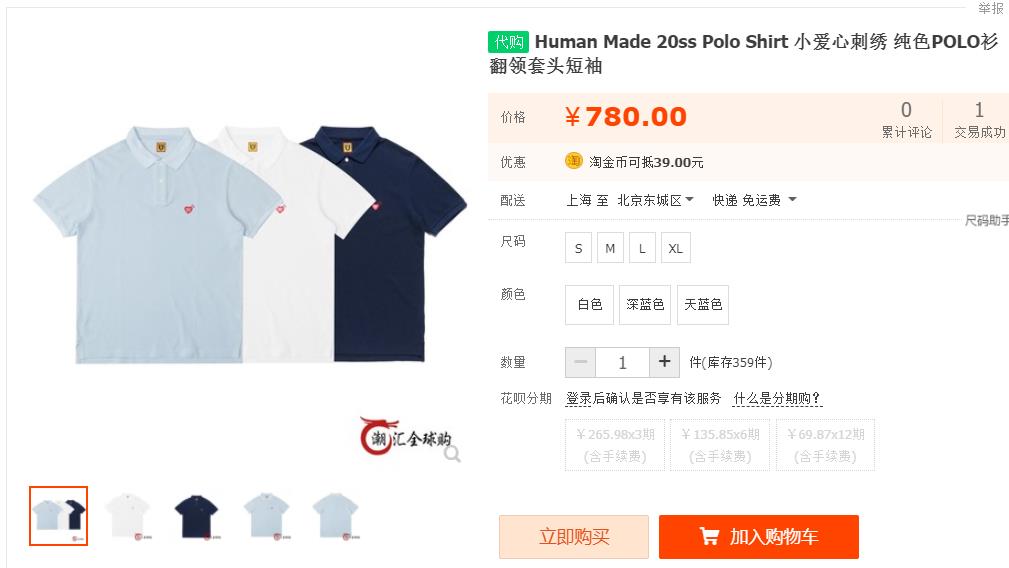This screenshot has width=1009, height=568.
Task: Select the ¥265.98x3期 installment option
Action: 615,445
